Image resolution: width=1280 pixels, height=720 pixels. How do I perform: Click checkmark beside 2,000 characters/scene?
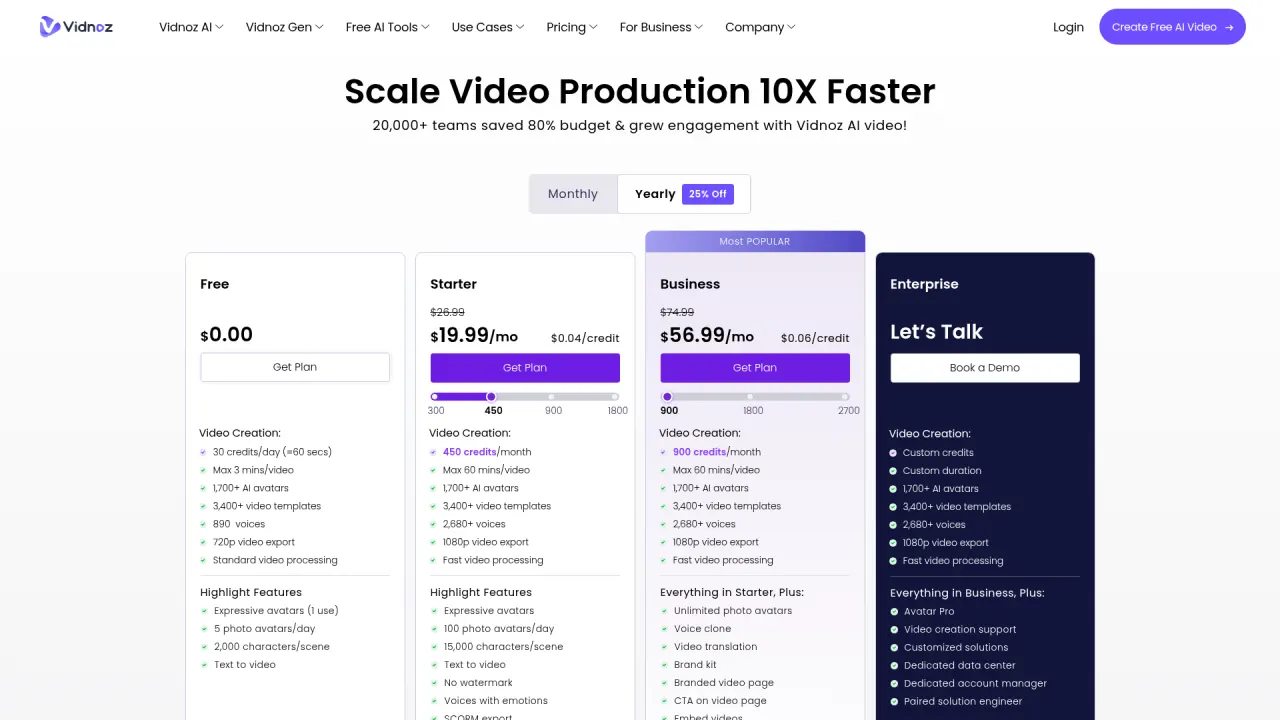[x=204, y=647]
